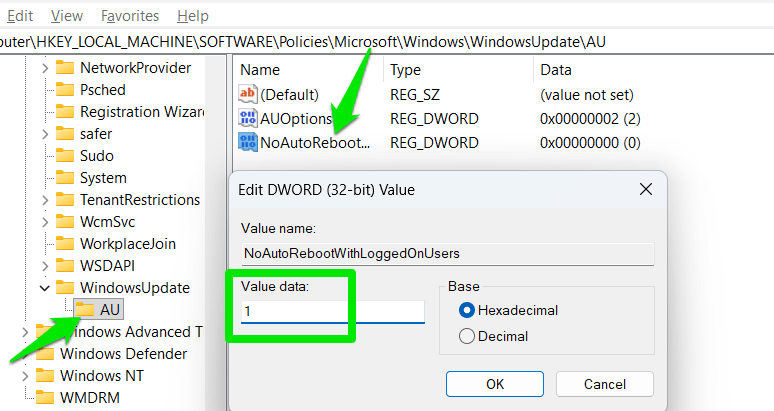This screenshot has width=774, height=411.
Task: Click the AUOptions DWORD value icon
Action: coord(248,118)
